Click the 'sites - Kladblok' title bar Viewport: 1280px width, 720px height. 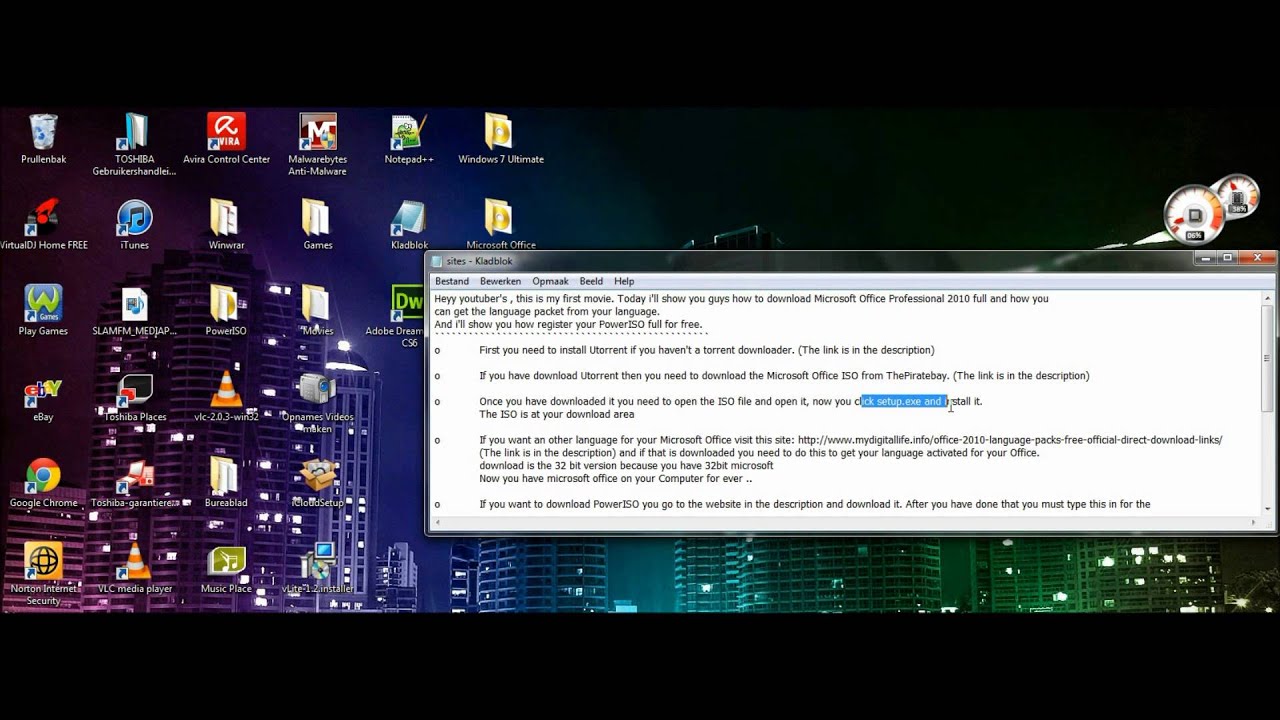(x=810, y=261)
